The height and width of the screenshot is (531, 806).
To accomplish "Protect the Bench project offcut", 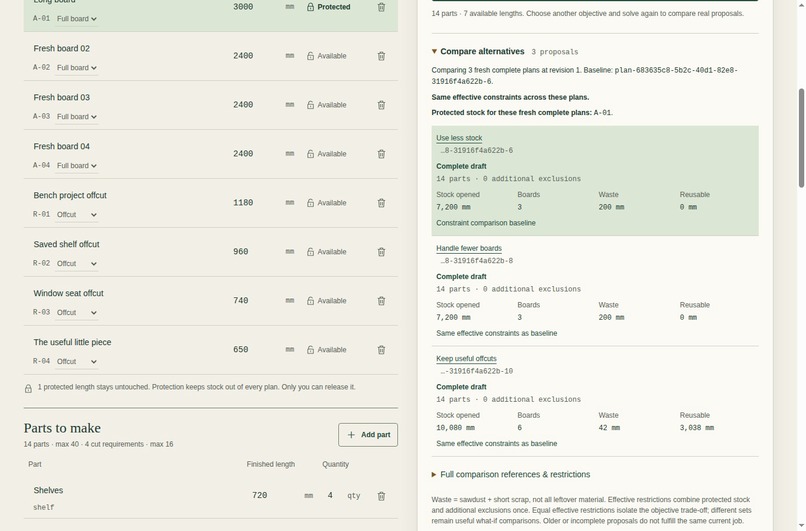I will click(326, 203).
